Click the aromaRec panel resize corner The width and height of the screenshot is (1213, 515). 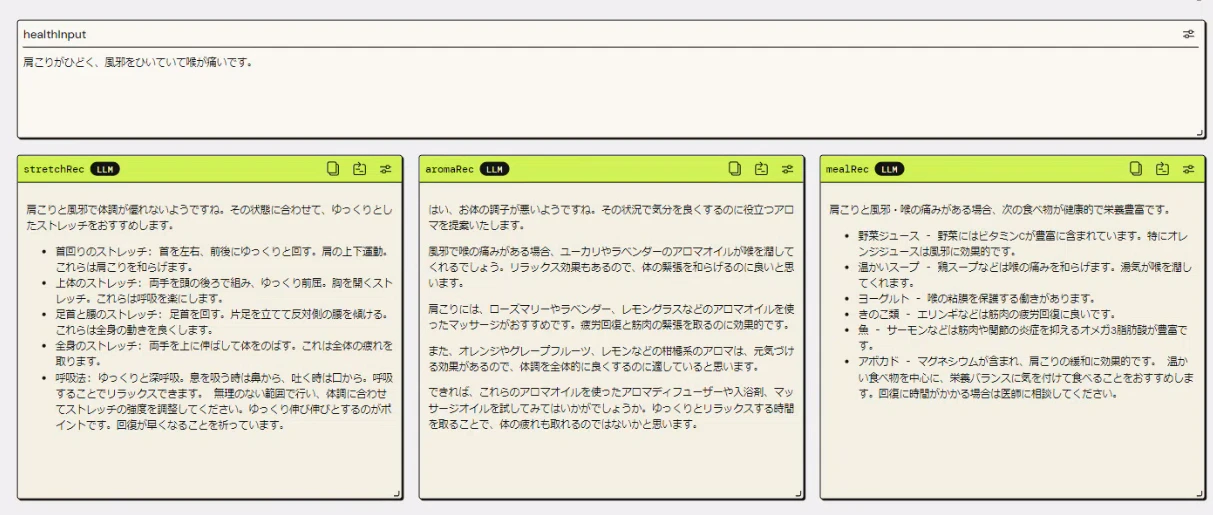coord(799,494)
